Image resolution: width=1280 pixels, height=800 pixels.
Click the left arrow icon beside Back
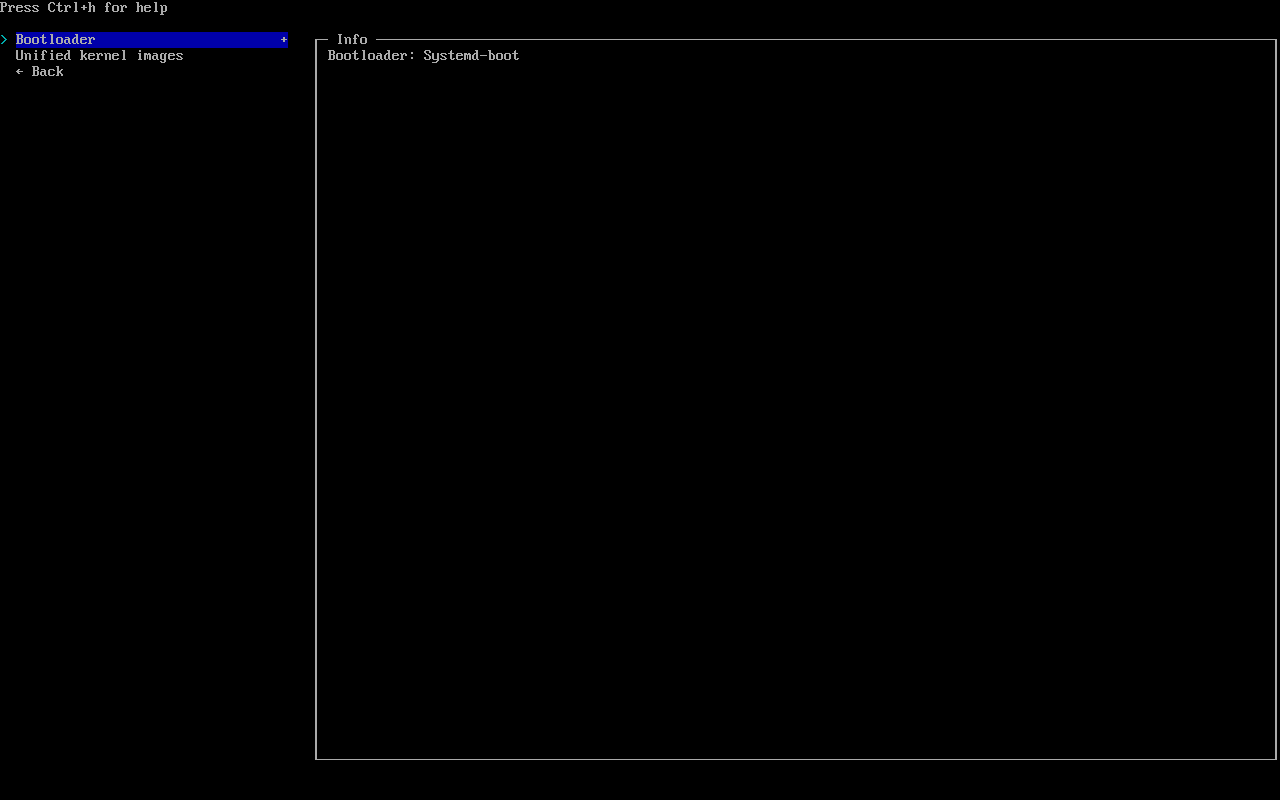tap(20, 72)
